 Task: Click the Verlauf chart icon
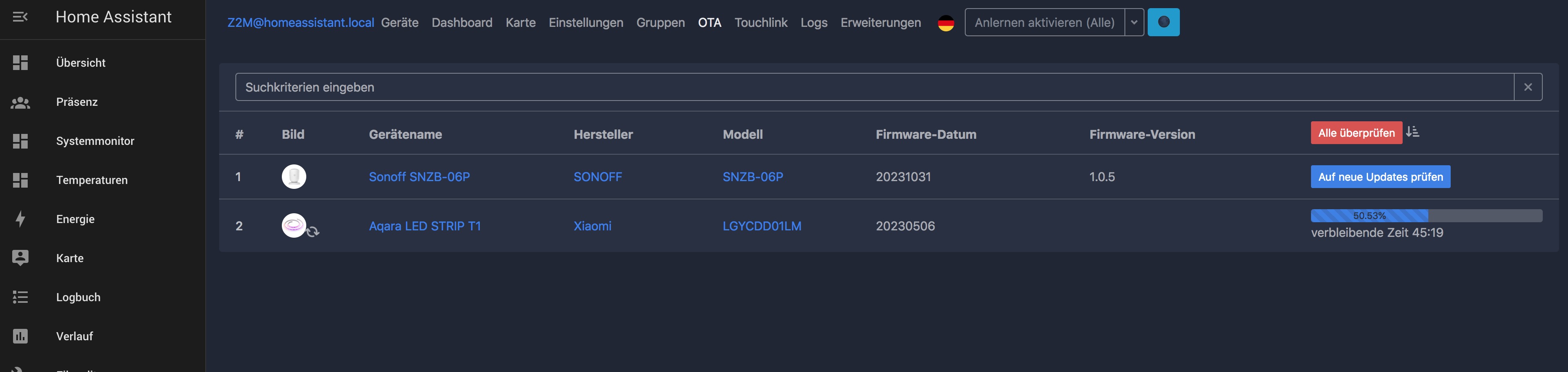[x=20, y=336]
